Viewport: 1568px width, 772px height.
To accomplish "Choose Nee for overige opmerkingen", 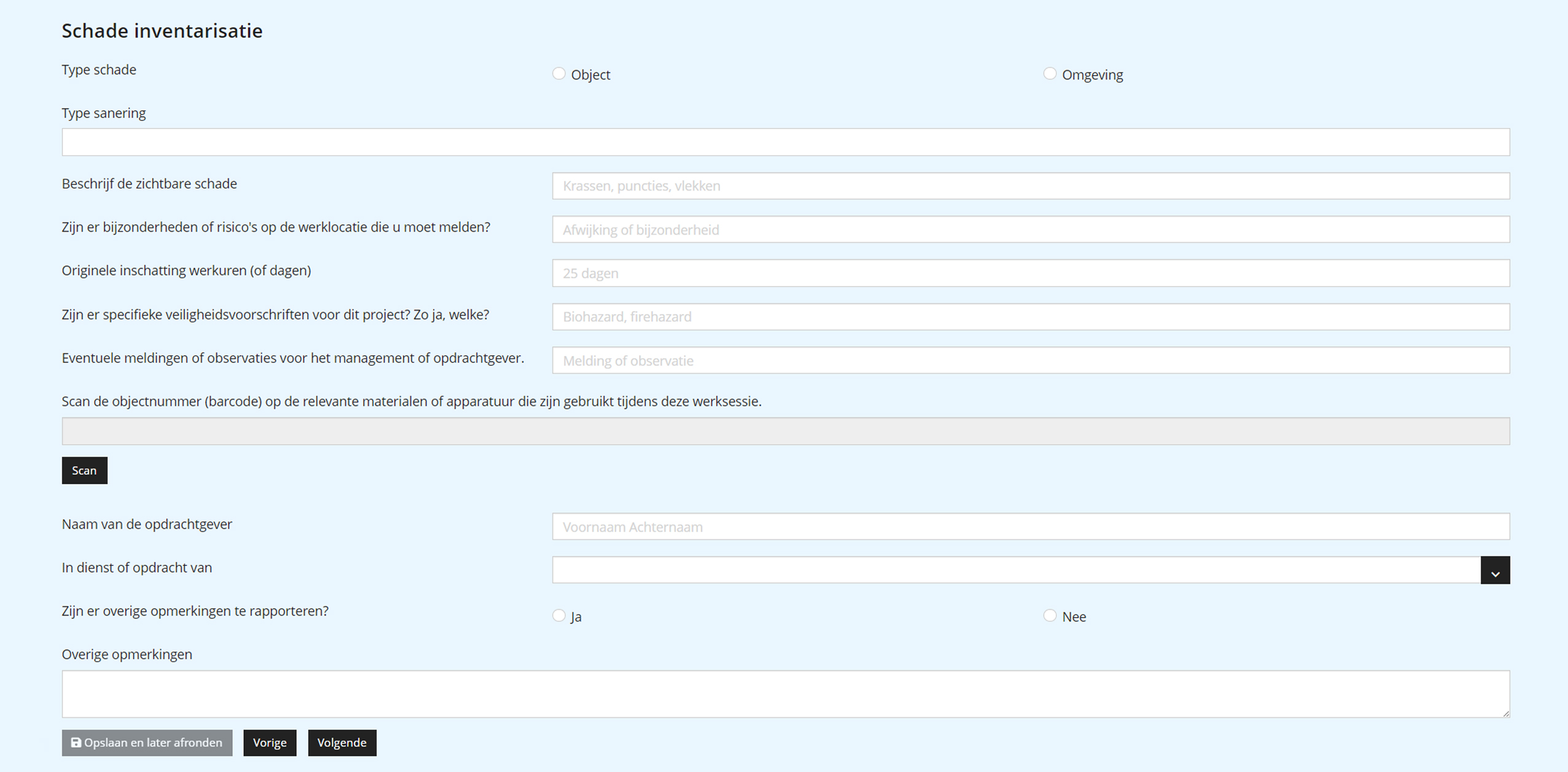I will (1049, 615).
